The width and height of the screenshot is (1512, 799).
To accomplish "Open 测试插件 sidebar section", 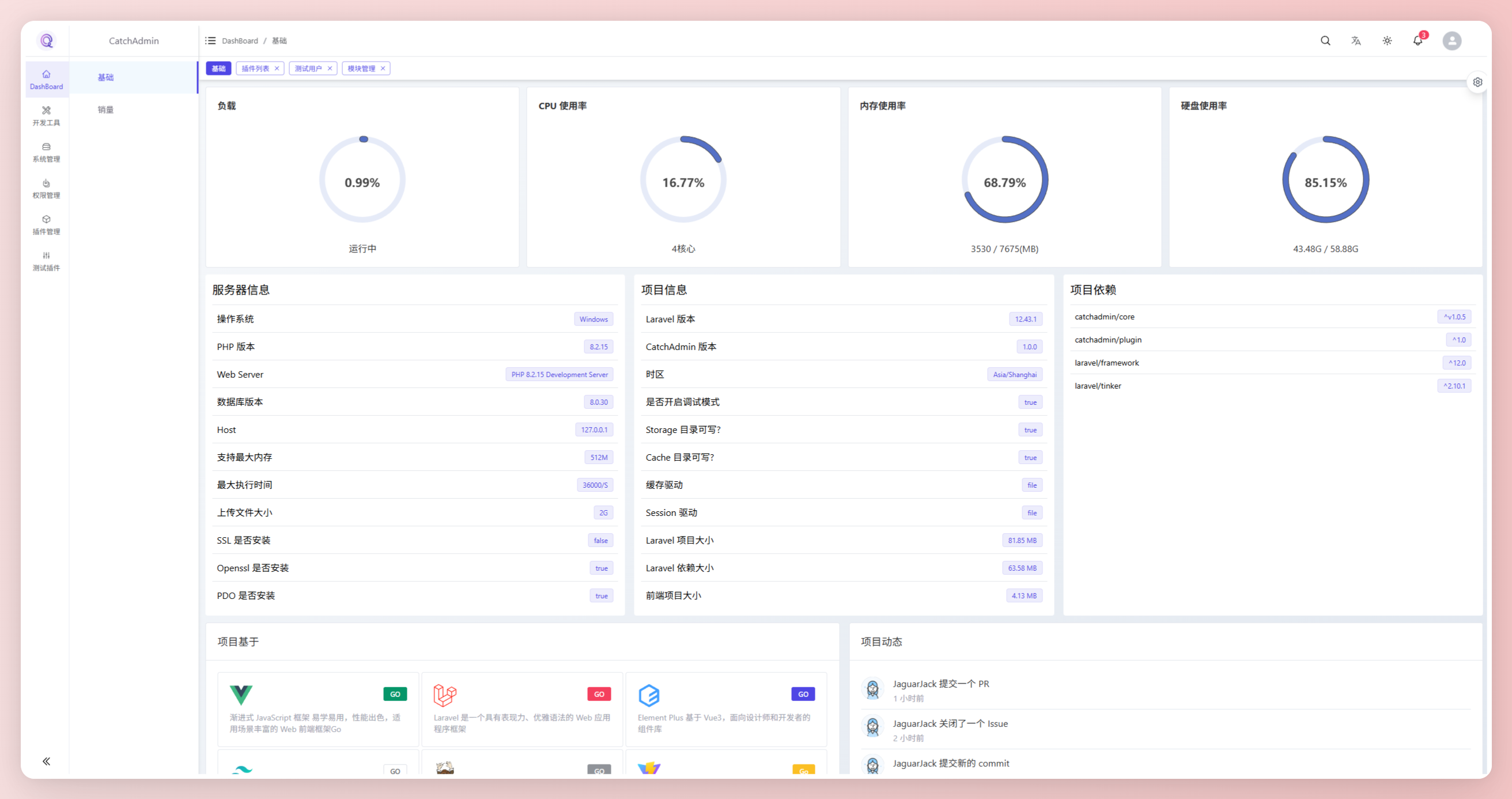I will point(46,261).
